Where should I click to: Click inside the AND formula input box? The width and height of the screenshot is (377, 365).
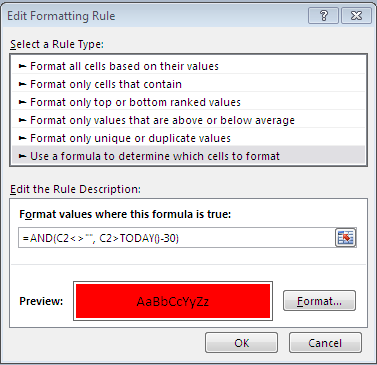point(177,238)
